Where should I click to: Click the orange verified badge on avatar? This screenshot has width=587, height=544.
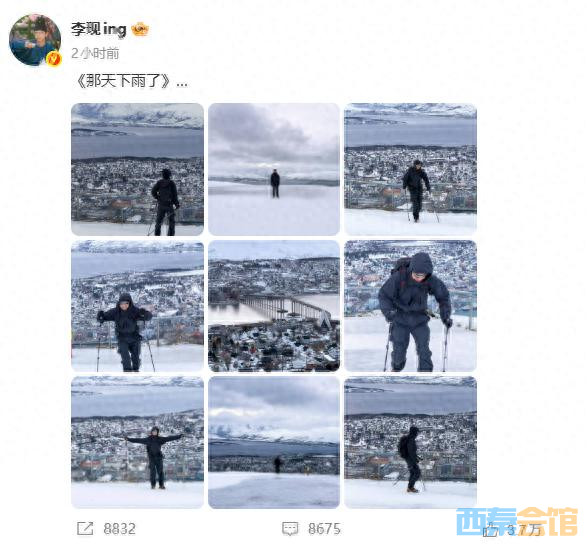pos(55,59)
